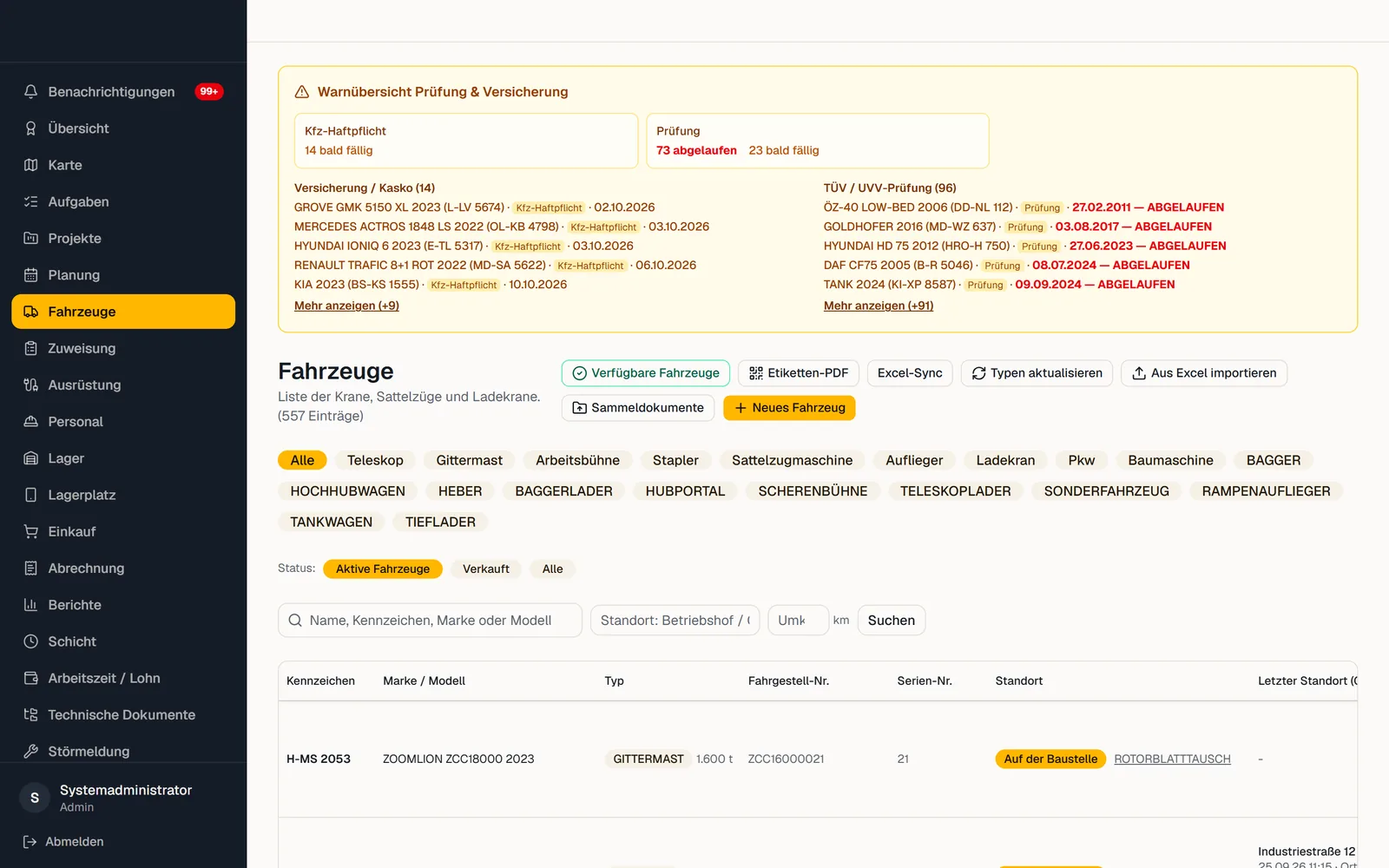This screenshot has height=868, width=1389.
Task: Open the Sammeldokumente button
Action: 638,408
